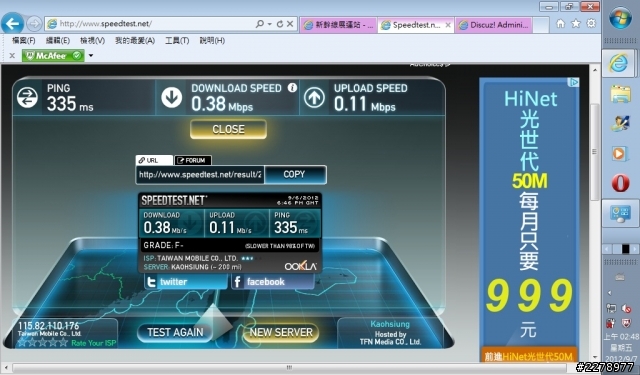Open the File (F) menu
Image resolution: width=640 pixels, height=375 pixels.
[24, 40]
